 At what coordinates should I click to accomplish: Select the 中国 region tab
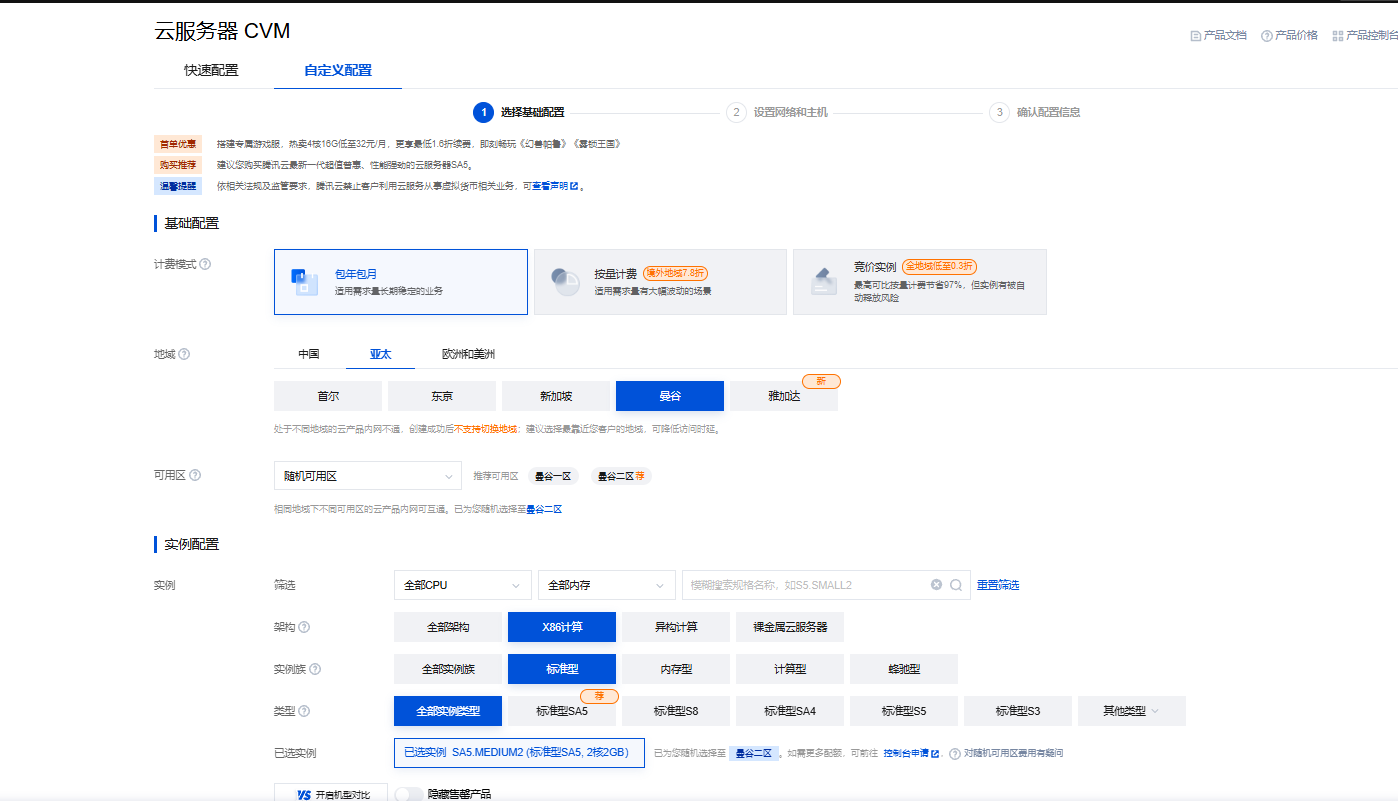[x=309, y=354]
